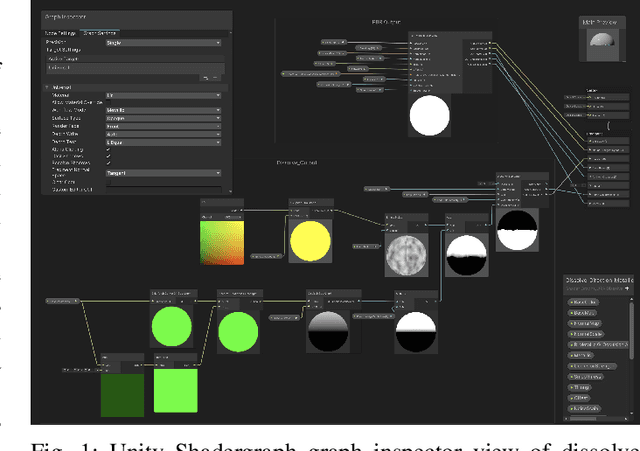This screenshot has height=451, width=640.
Task: Enable the Allow Material Override checkbox
Action: pos(109,102)
